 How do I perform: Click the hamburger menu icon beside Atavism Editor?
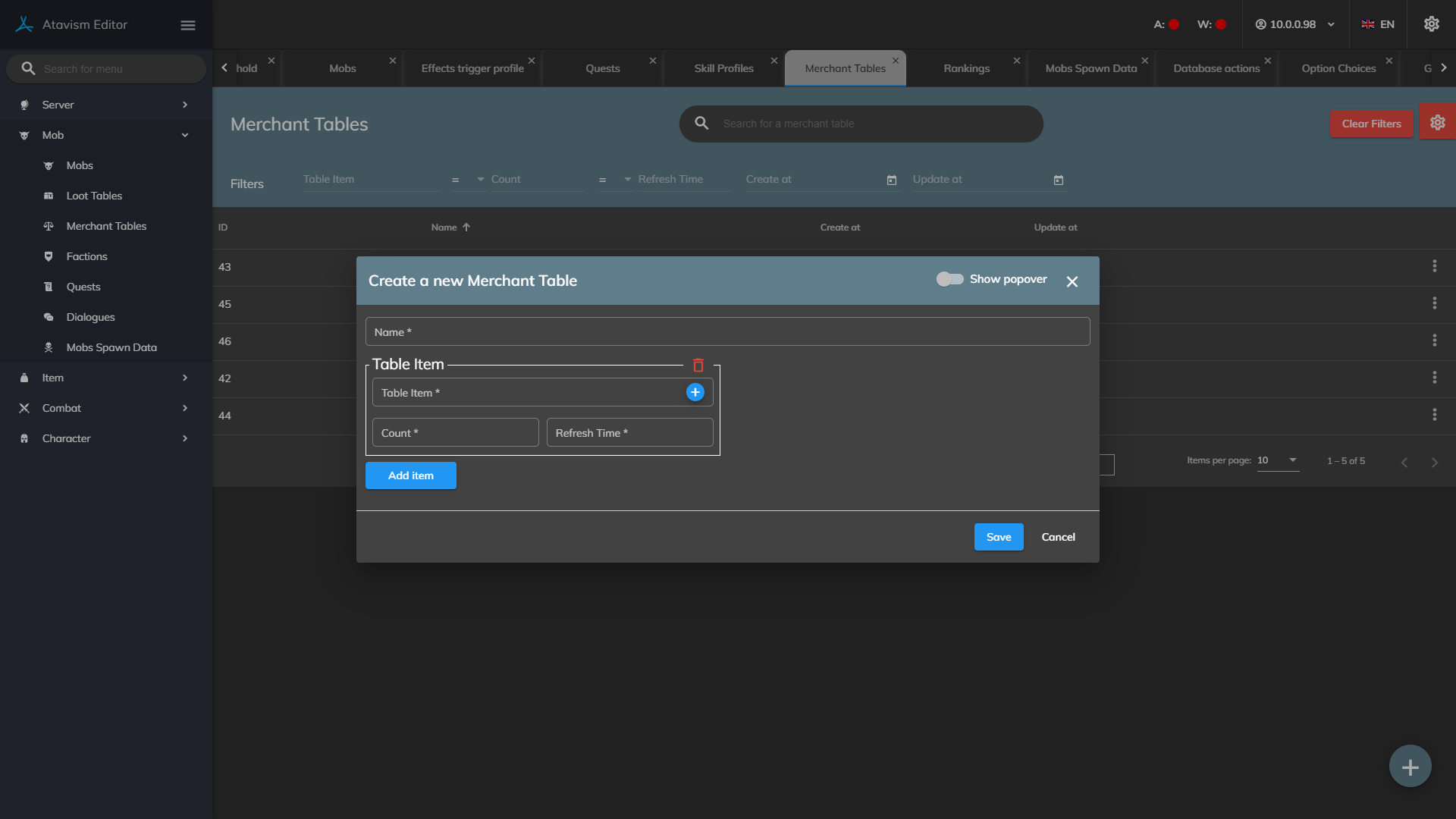[188, 25]
